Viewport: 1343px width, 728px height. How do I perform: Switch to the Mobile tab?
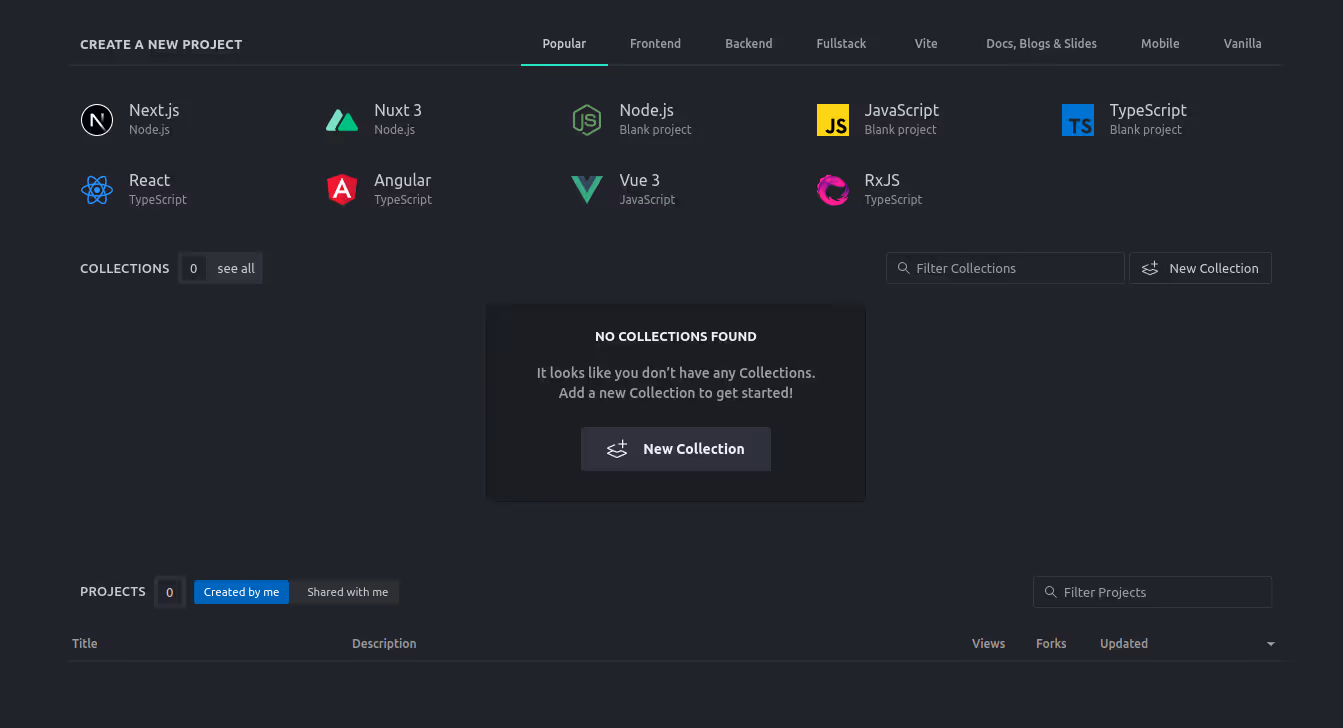point(1160,44)
